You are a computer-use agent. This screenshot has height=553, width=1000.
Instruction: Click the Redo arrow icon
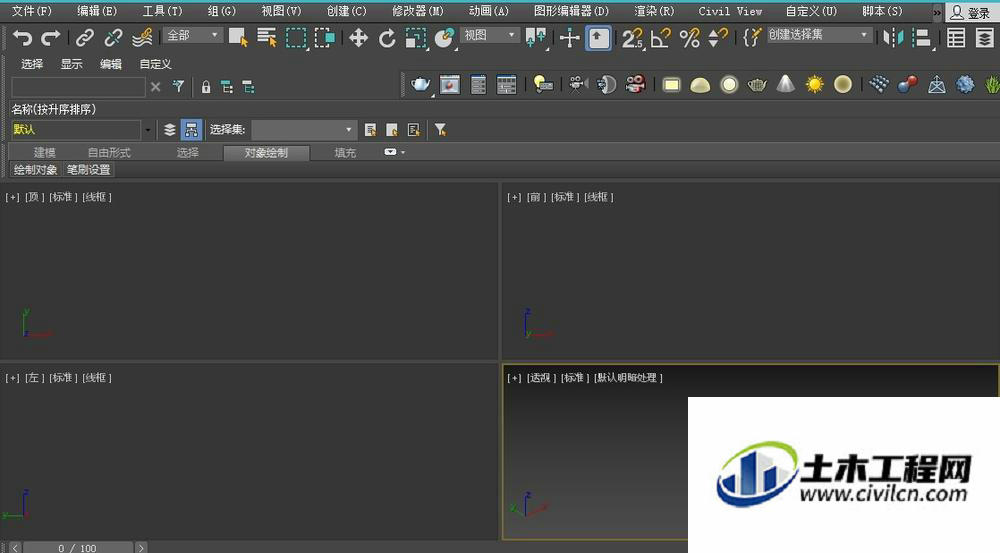[x=50, y=38]
